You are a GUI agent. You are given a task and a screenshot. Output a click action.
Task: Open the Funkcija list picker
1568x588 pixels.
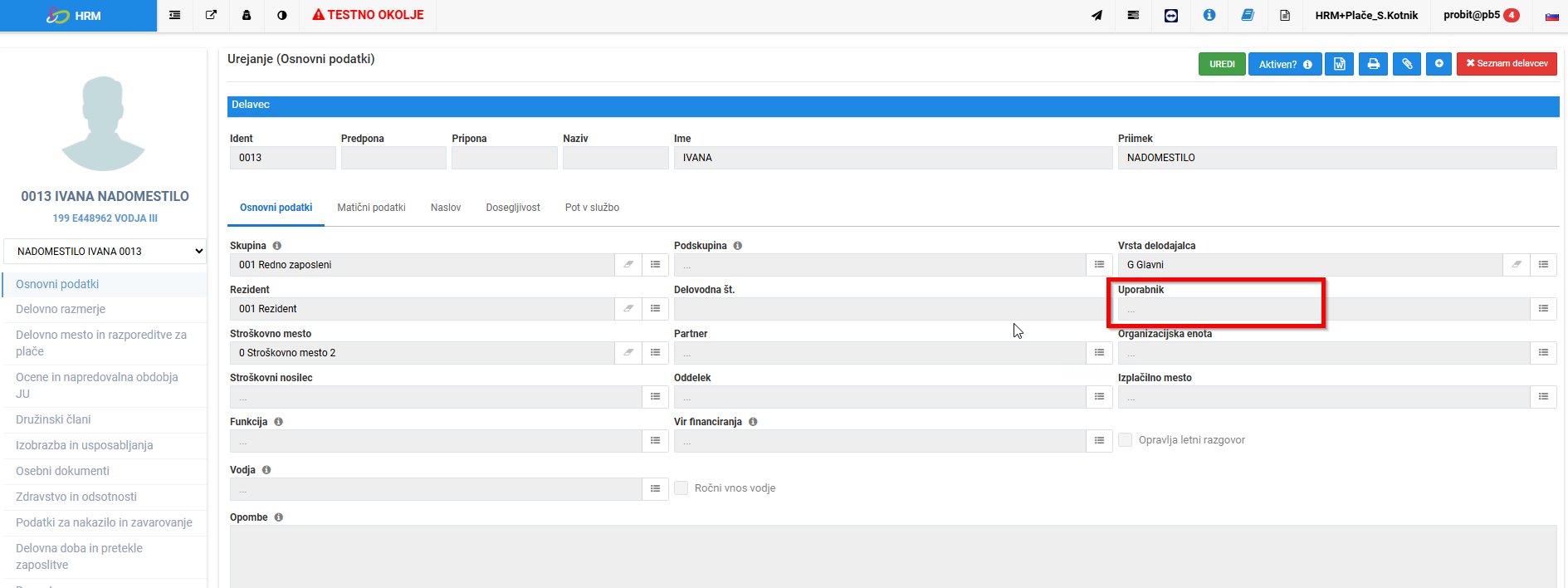coord(655,441)
